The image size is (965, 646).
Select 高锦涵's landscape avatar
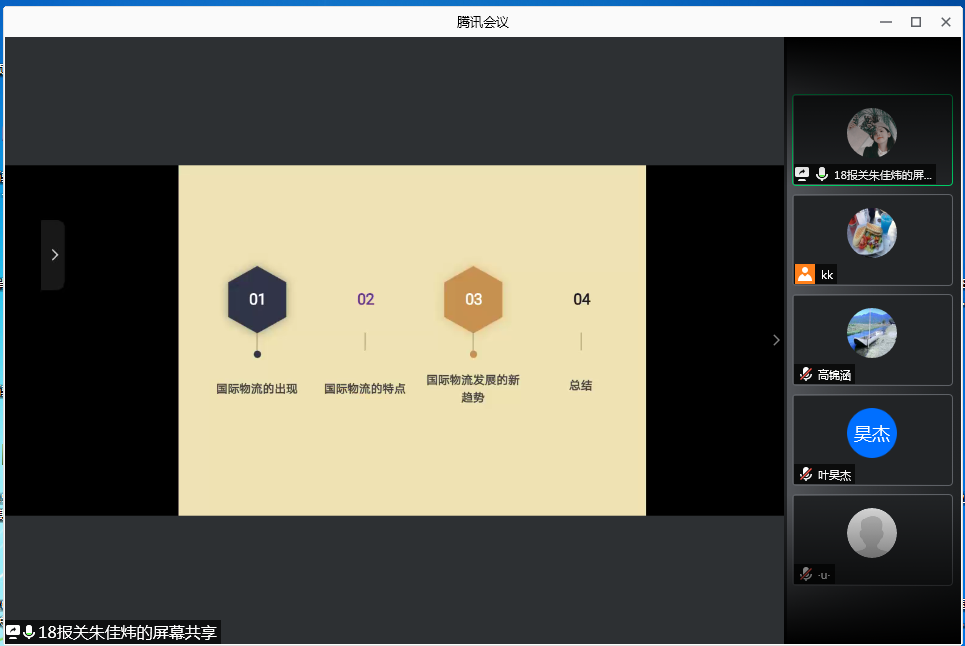point(871,333)
